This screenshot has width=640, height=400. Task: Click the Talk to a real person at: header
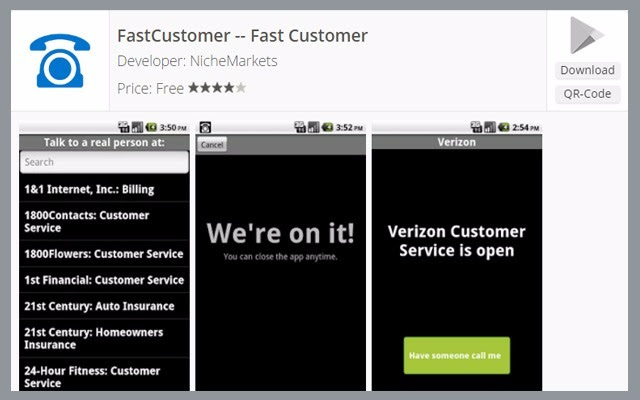pos(104,142)
